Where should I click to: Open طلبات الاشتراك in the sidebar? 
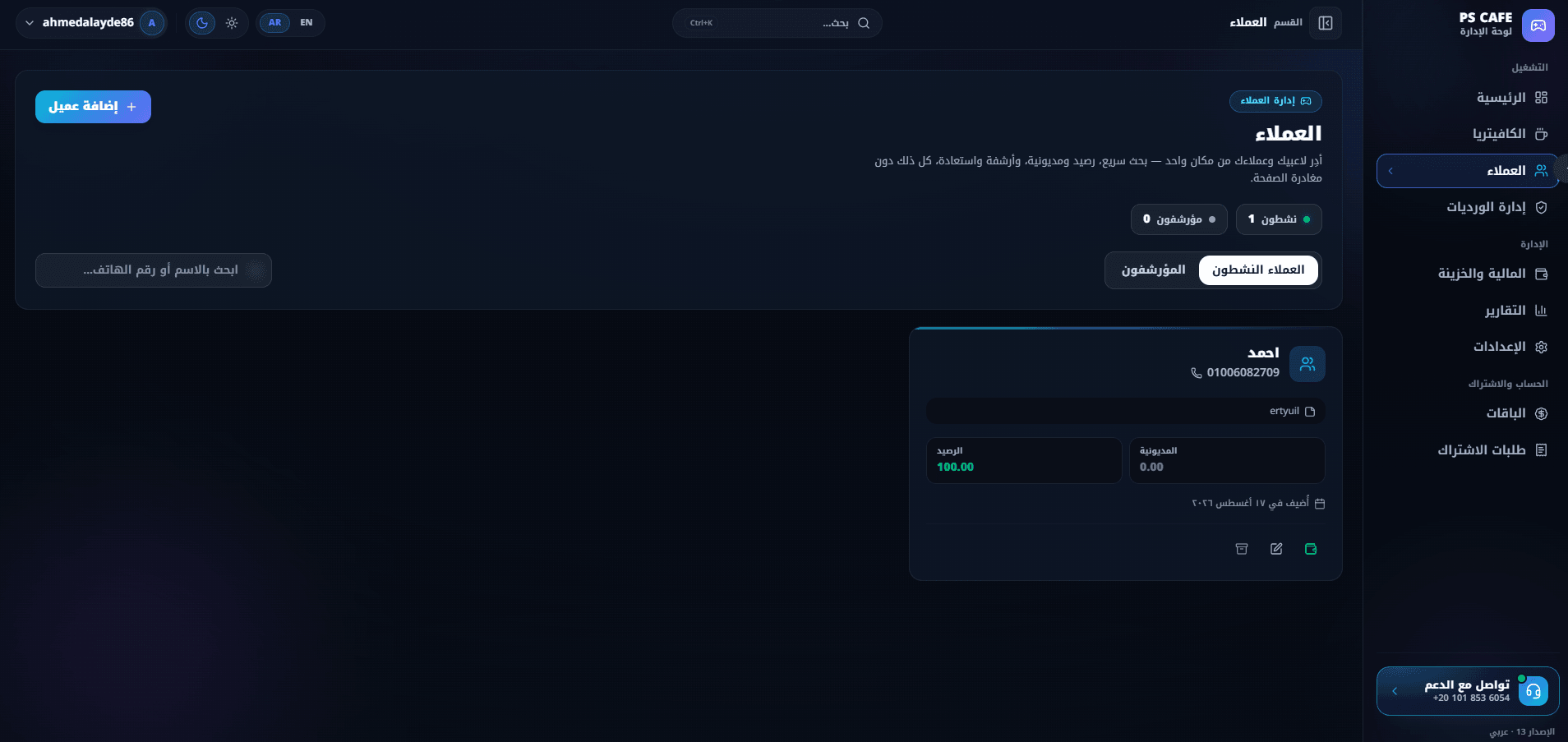pyautogui.click(x=1468, y=450)
